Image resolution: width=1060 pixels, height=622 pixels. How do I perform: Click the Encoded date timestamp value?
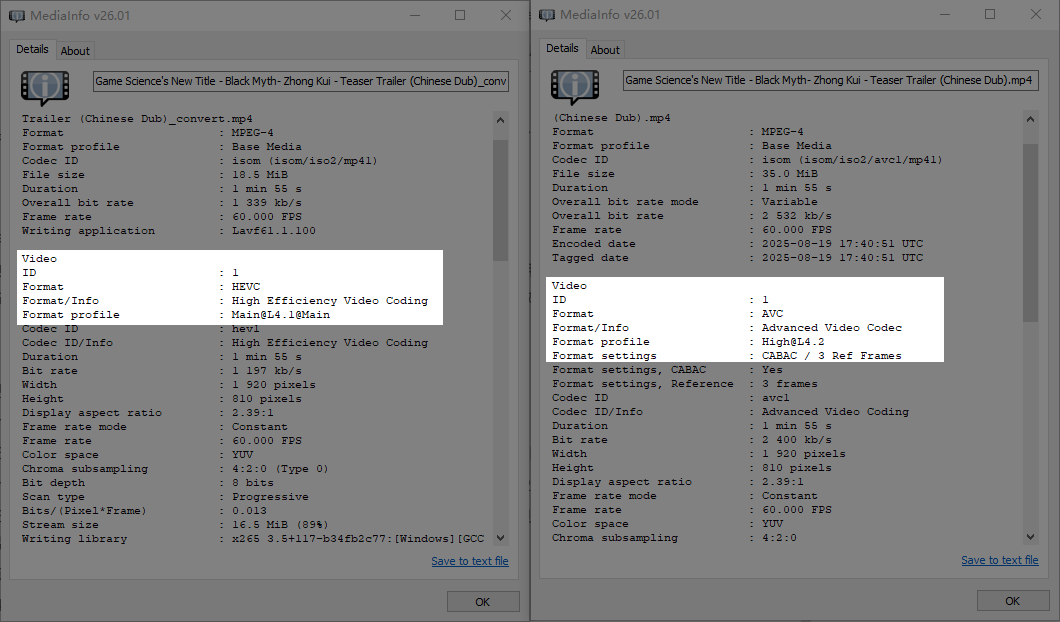pyautogui.click(x=842, y=244)
